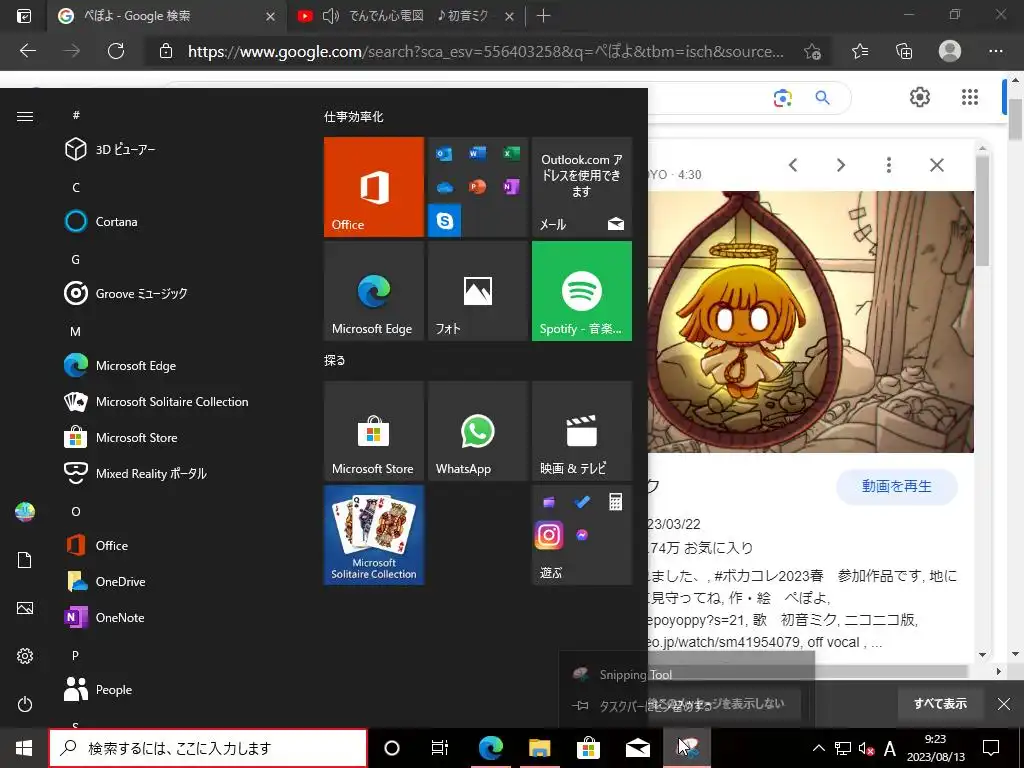Image resolution: width=1024 pixels, height=768 pixels.
Task: Open the calculator icon in 遊ぶ tile
Action: (x=615, y=502)
